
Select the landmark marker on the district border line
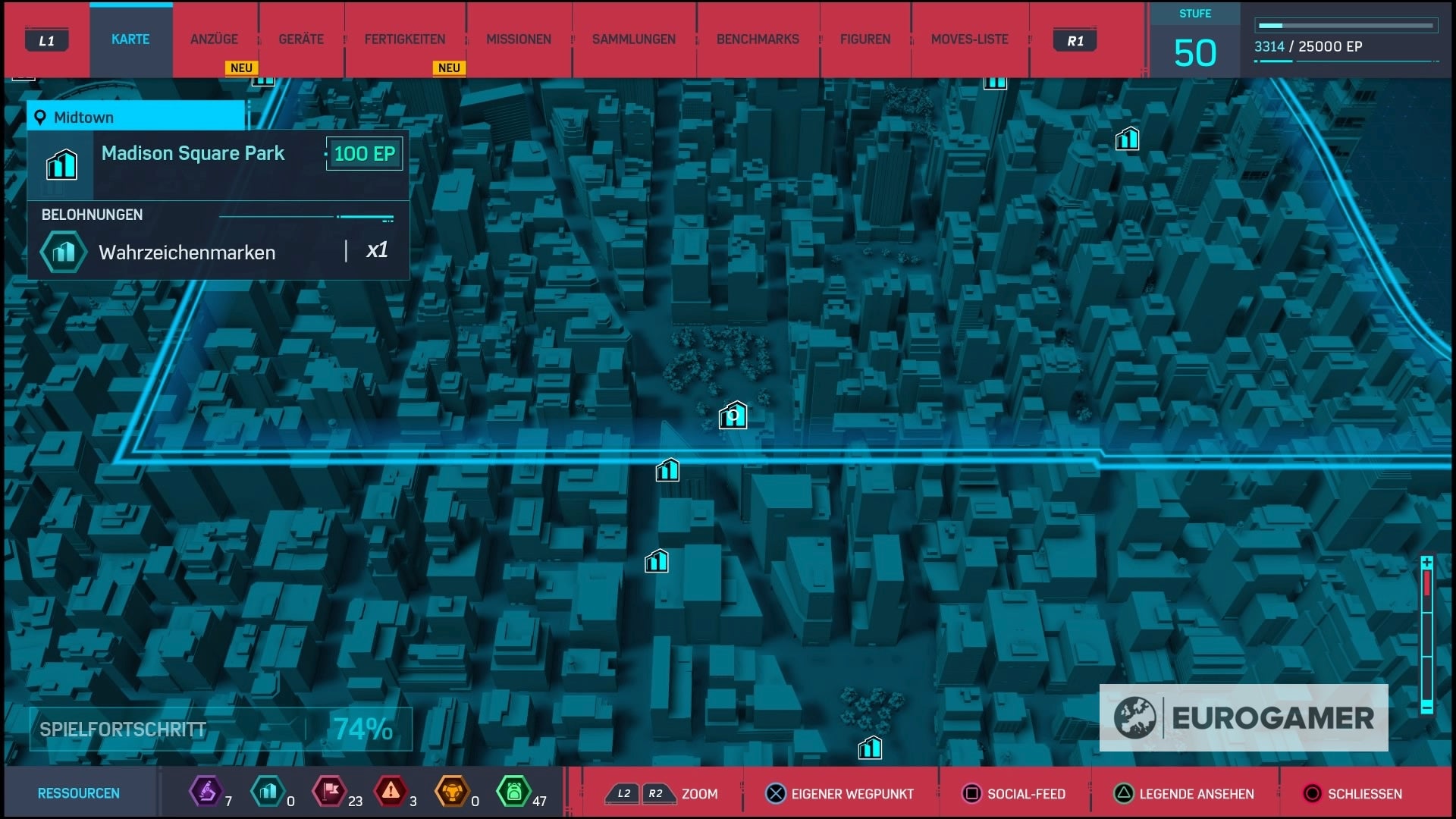click(x=667, y=470)
